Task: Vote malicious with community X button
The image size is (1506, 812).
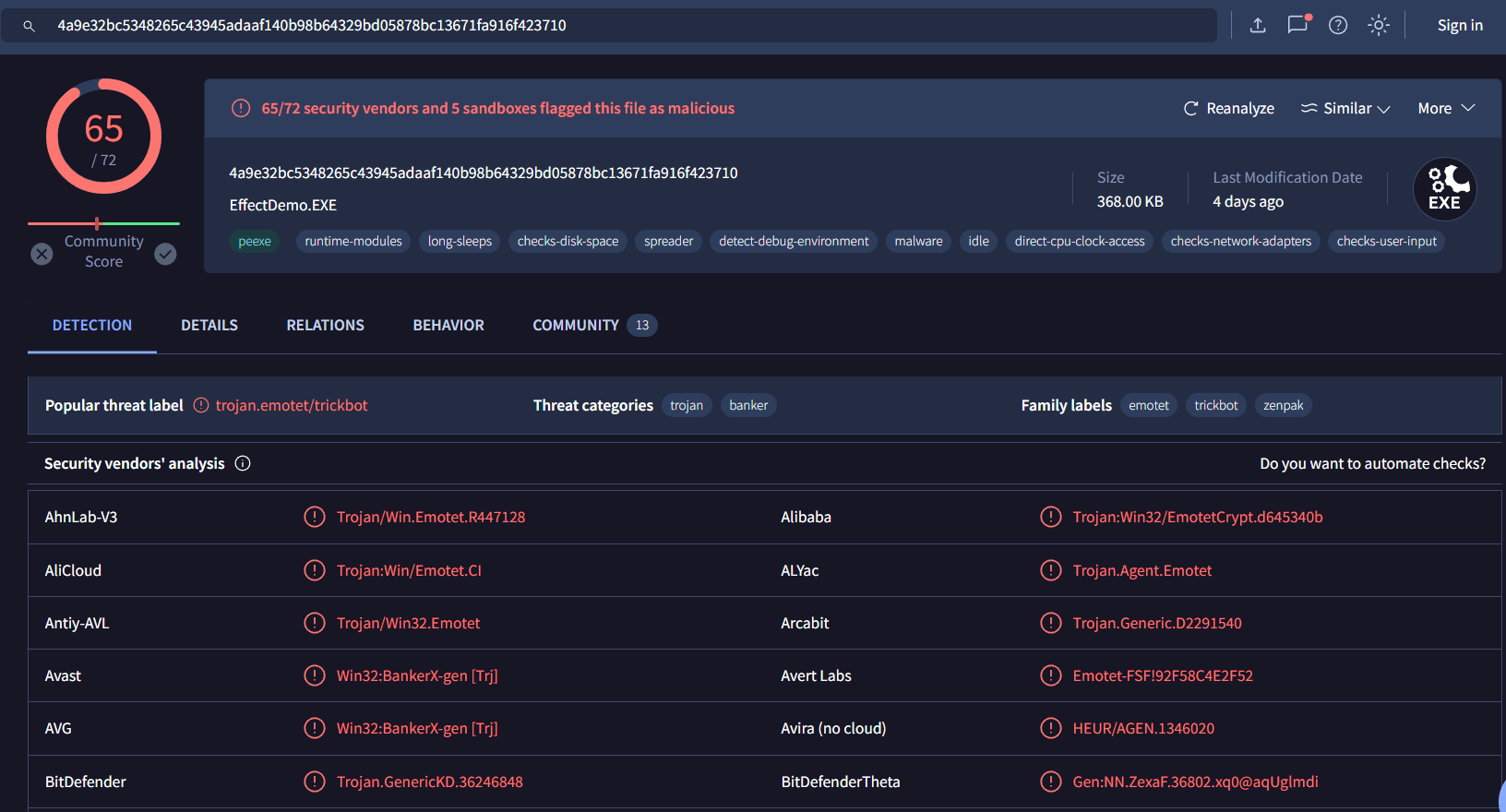Action: [42, 254]
